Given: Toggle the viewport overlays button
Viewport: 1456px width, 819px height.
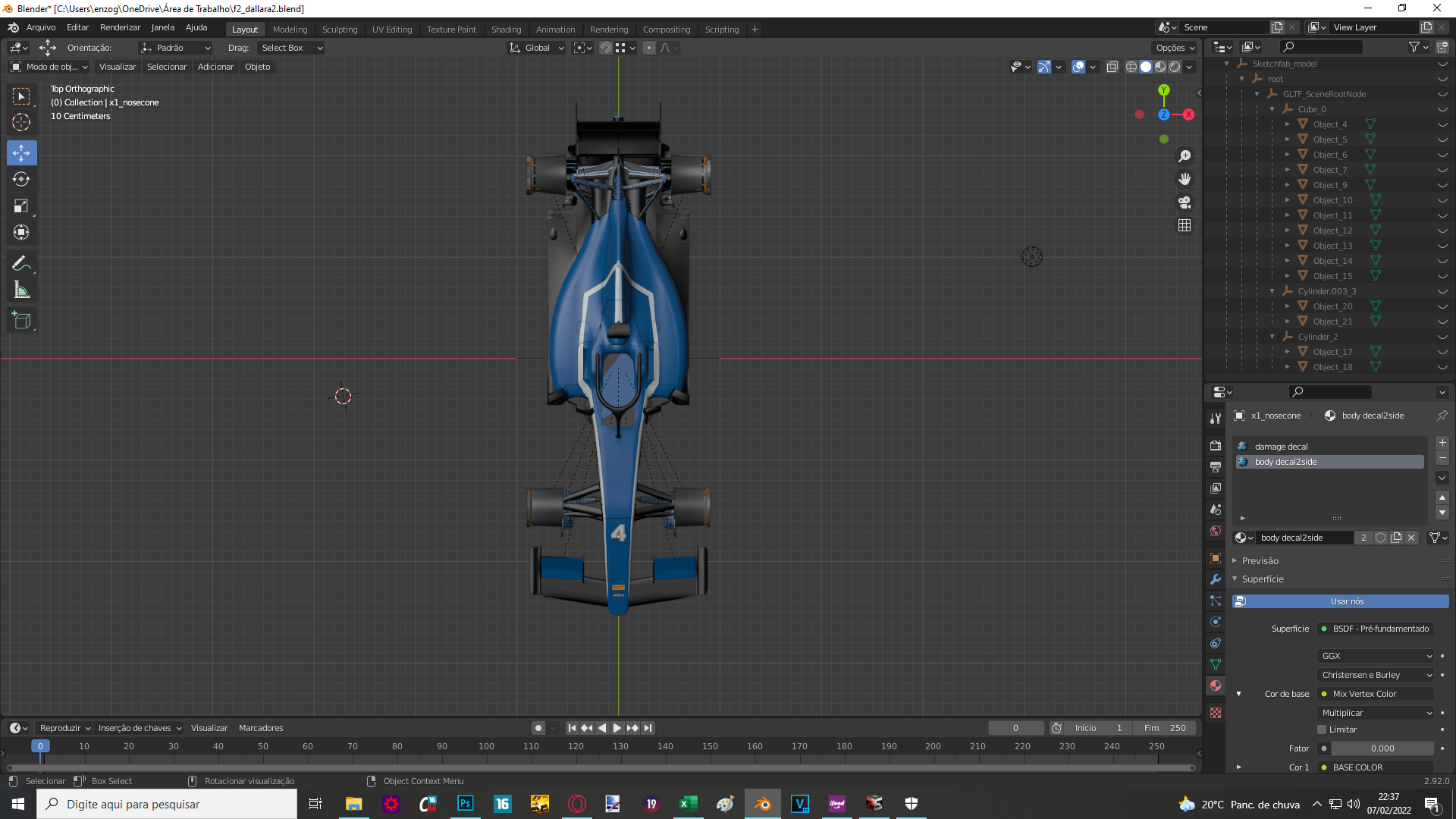Looking at the screenshot, I should tap(1078, 67).
